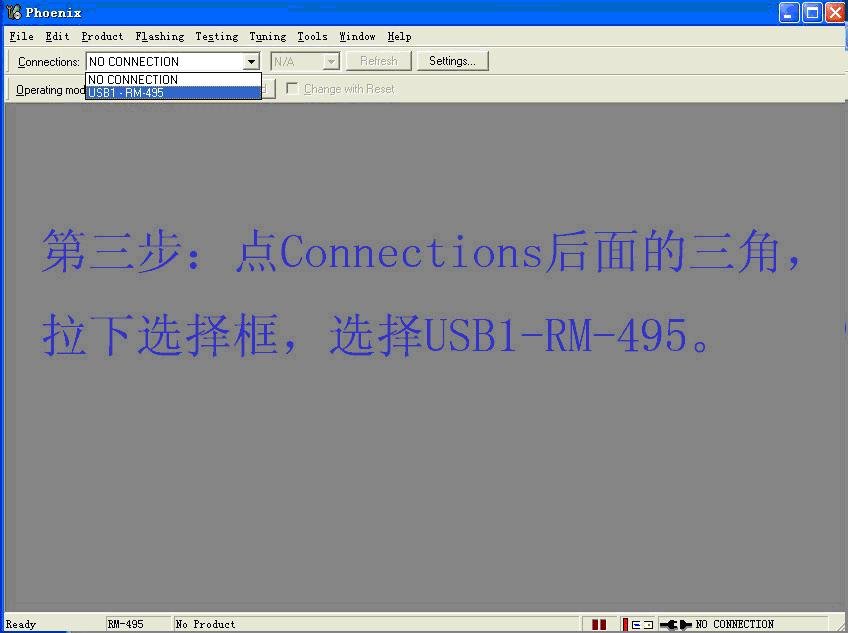
Task: Open the Product menu
Action: pyautogui.click(x=101, y=36)
